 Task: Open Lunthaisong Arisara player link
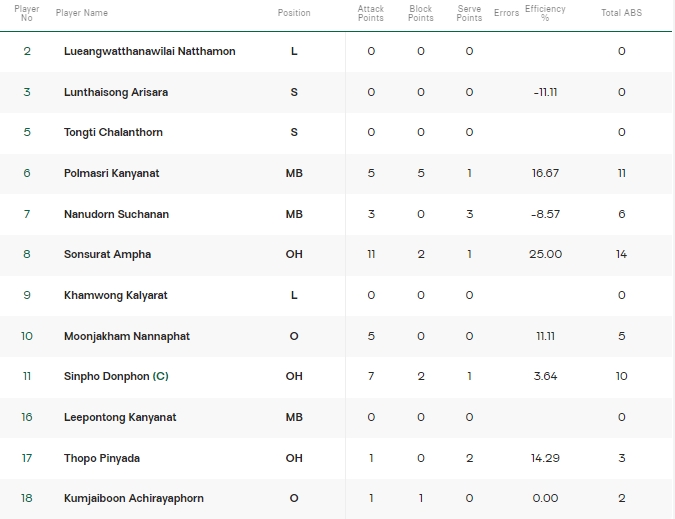(x=116, y=92)
